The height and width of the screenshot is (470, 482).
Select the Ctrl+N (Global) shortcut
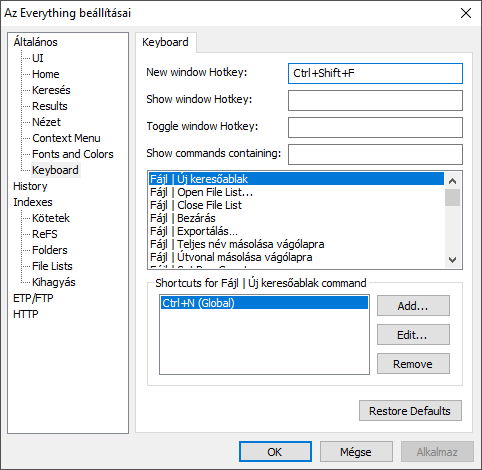tap(264, 303)
